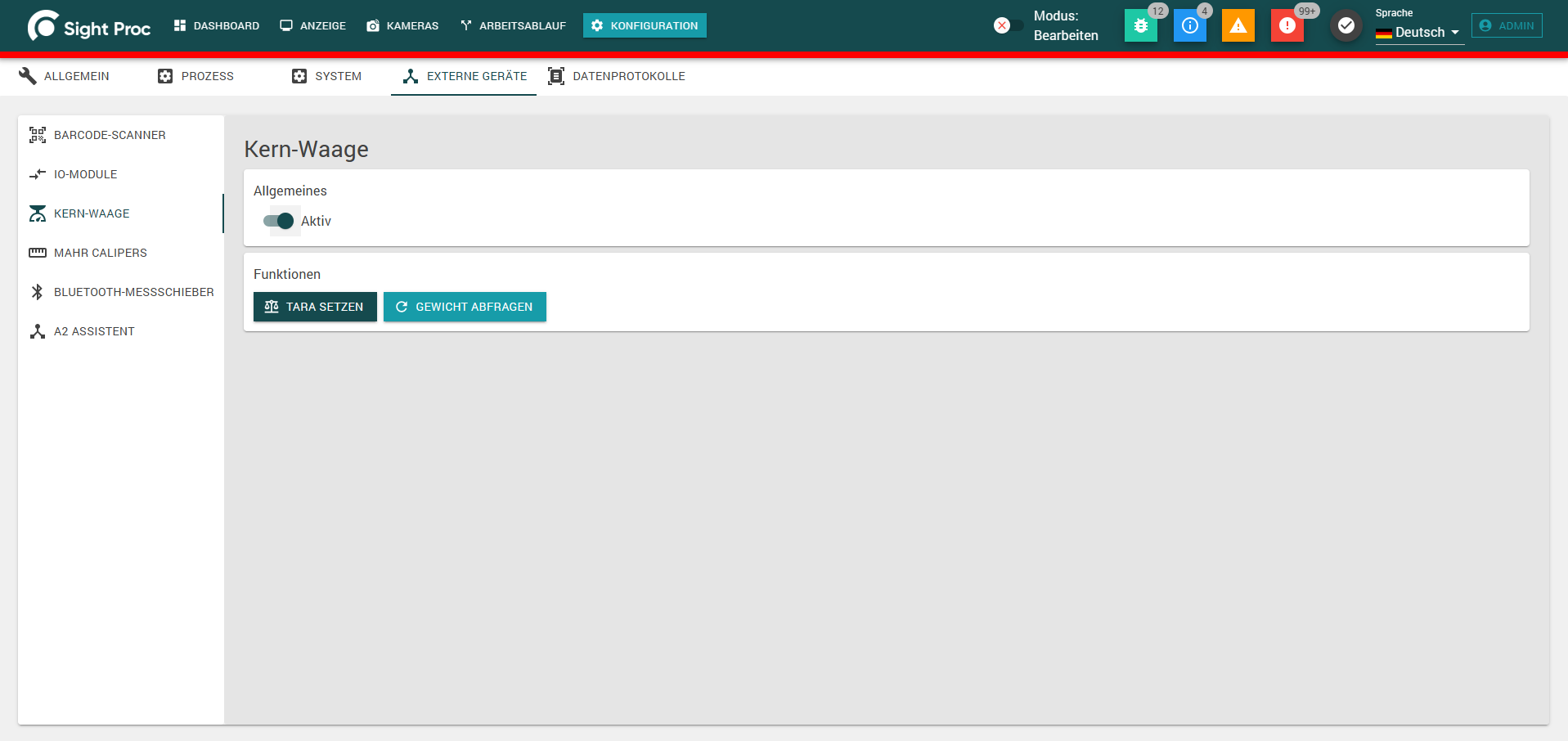This screenshot has height=741, width=1568.
Task: Click the Gewicht abfragen button
Action: 465,307
